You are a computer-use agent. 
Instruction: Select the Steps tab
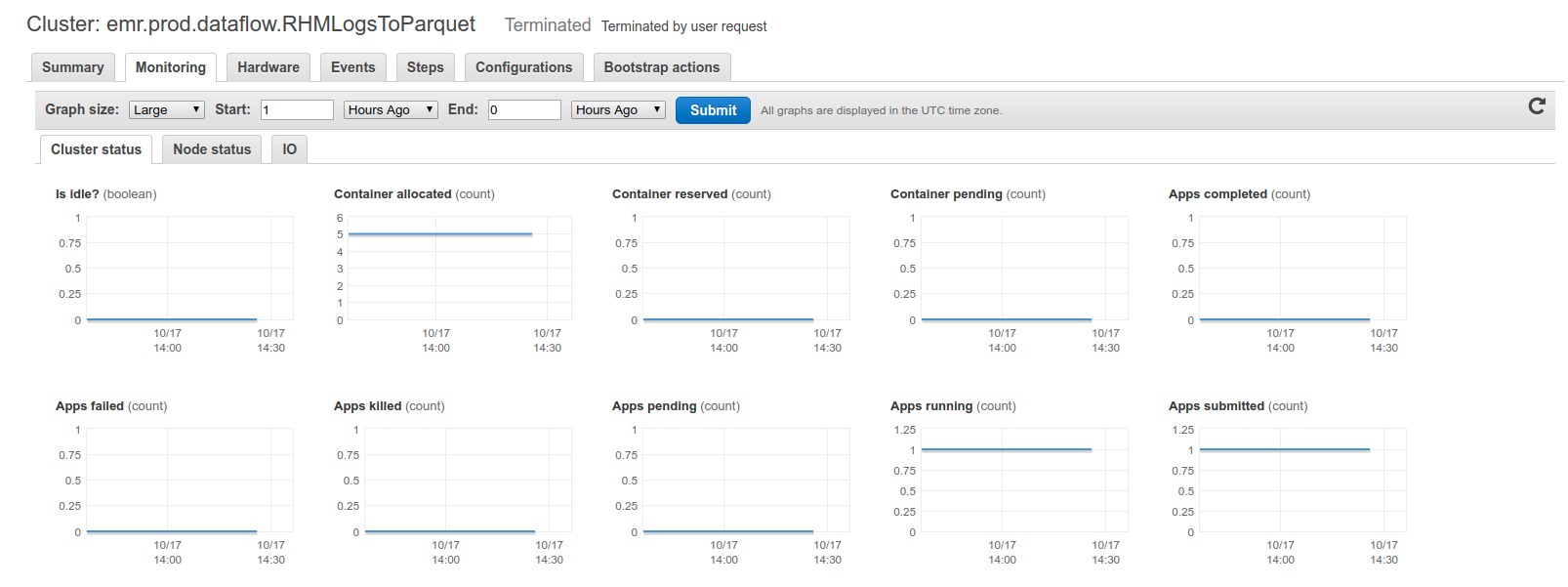pyautogui.click(x=425, y=67)
